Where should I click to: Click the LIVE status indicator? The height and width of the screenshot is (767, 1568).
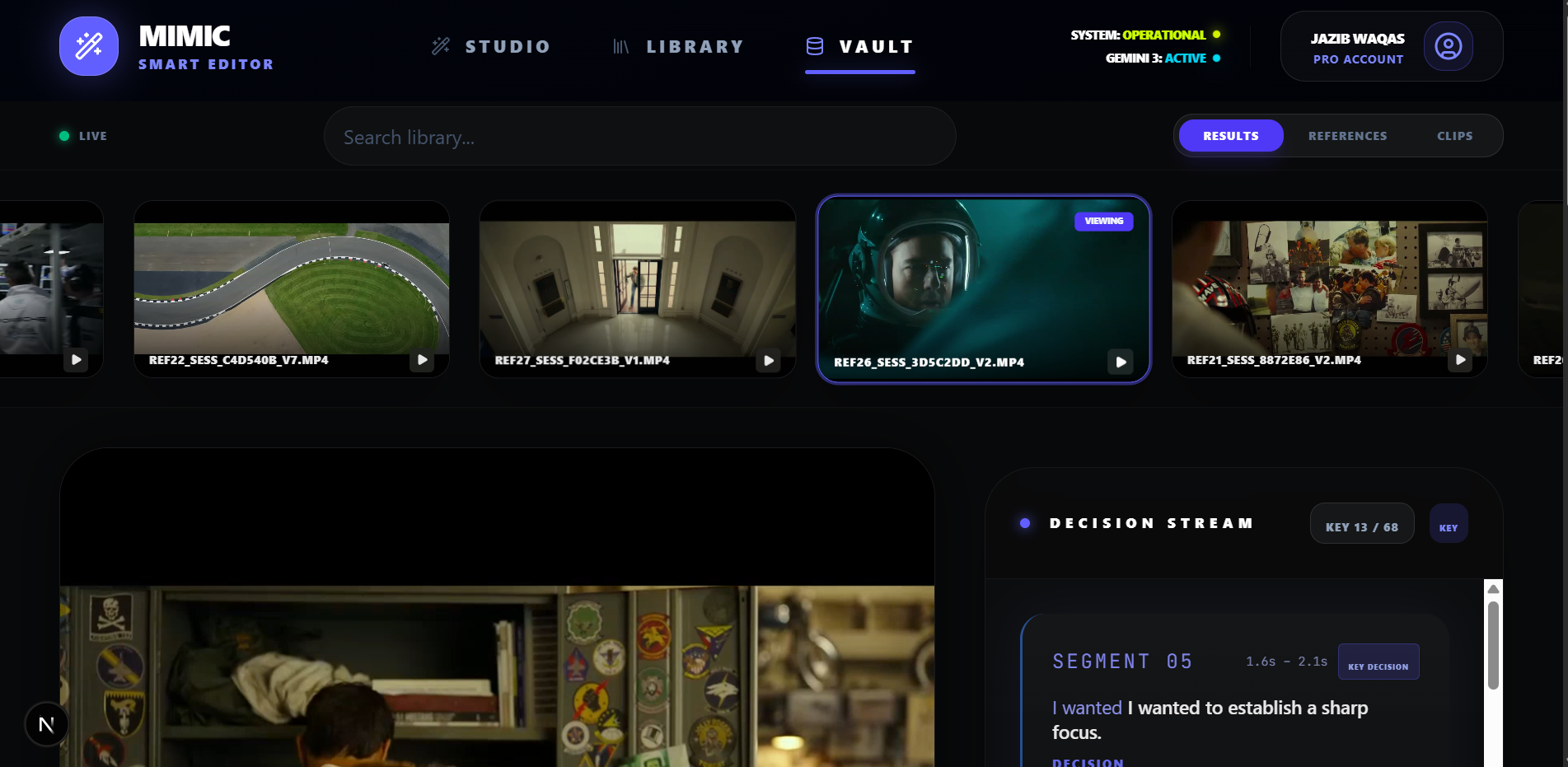click(x=83, y=136)
